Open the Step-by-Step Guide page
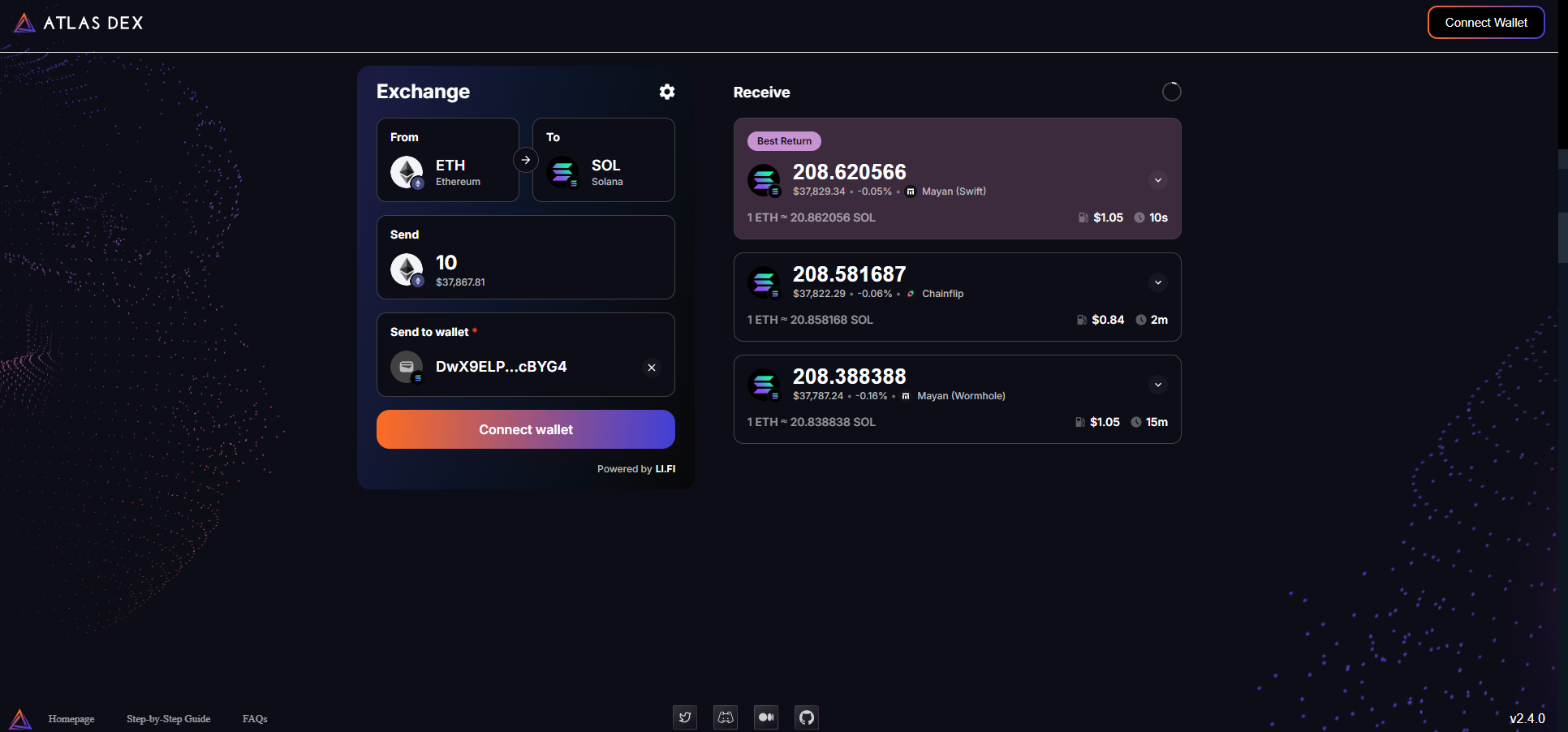The height and width of the screenshot is (732, 1568). (168, 719)
